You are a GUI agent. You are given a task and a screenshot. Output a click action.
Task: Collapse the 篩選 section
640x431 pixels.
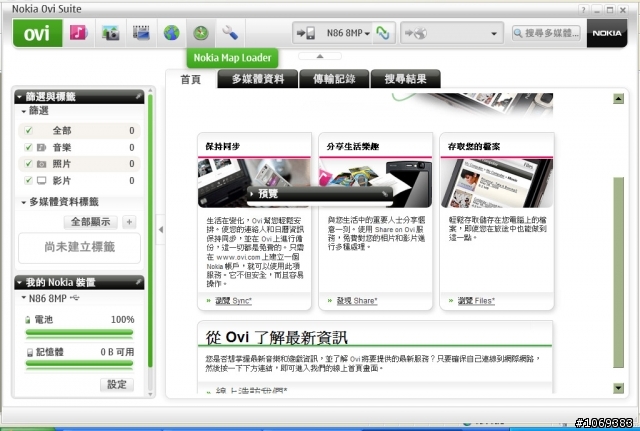[x=24, y=111]
